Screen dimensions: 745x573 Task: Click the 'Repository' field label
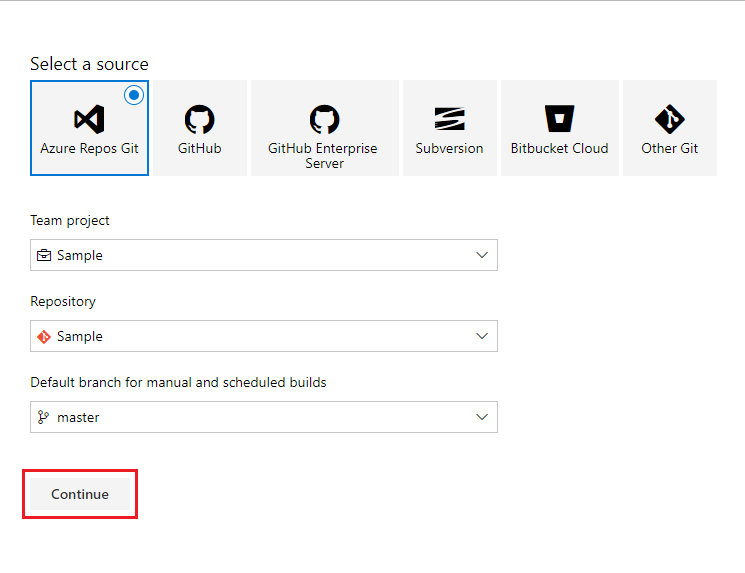coord(63,302)
